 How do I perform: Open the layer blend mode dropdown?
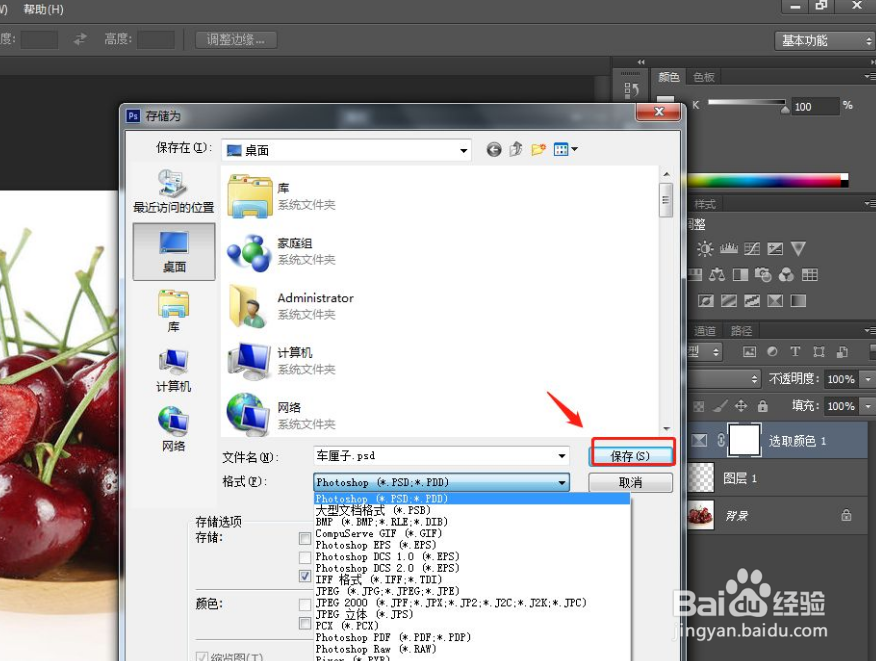coord(724,379)
